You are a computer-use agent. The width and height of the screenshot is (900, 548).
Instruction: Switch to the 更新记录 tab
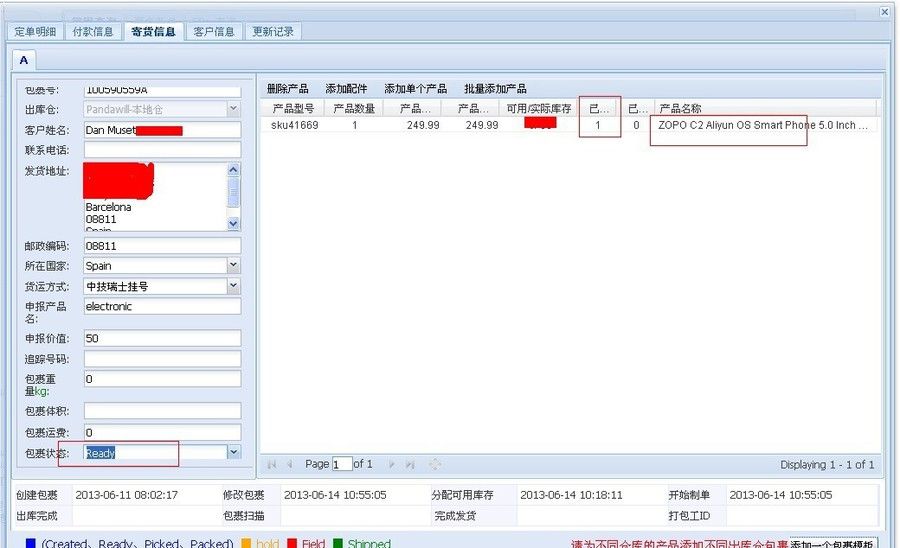(273, 32)
